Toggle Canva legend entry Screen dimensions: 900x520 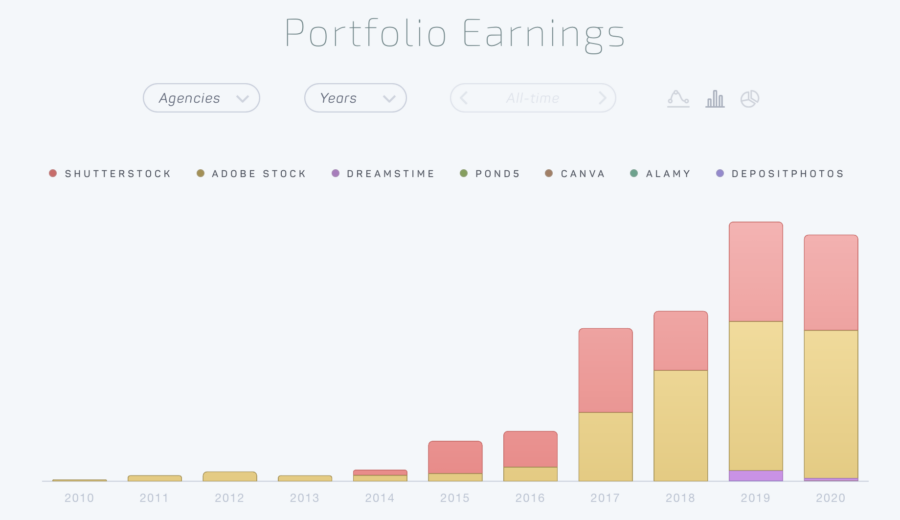tap(575, 173)
